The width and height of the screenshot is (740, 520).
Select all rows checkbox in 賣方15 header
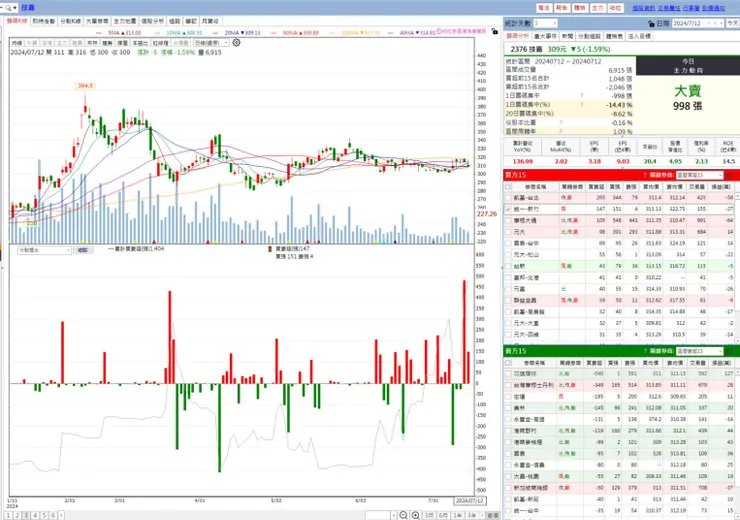(x=508, y=363)
